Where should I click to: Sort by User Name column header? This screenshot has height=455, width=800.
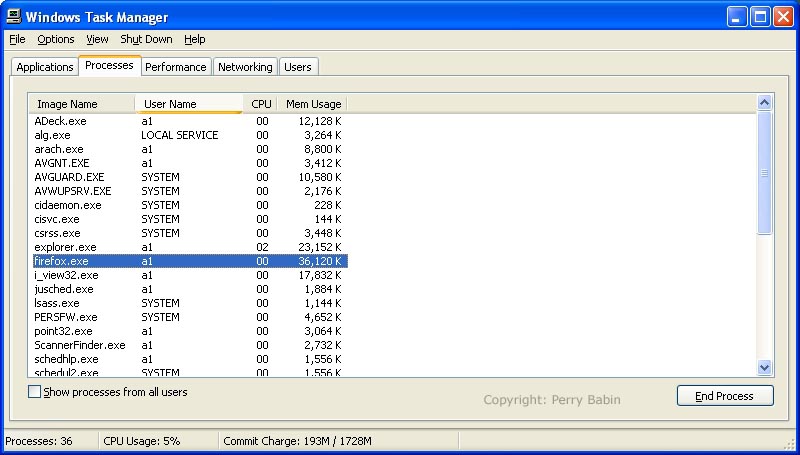tap(189, 104)
